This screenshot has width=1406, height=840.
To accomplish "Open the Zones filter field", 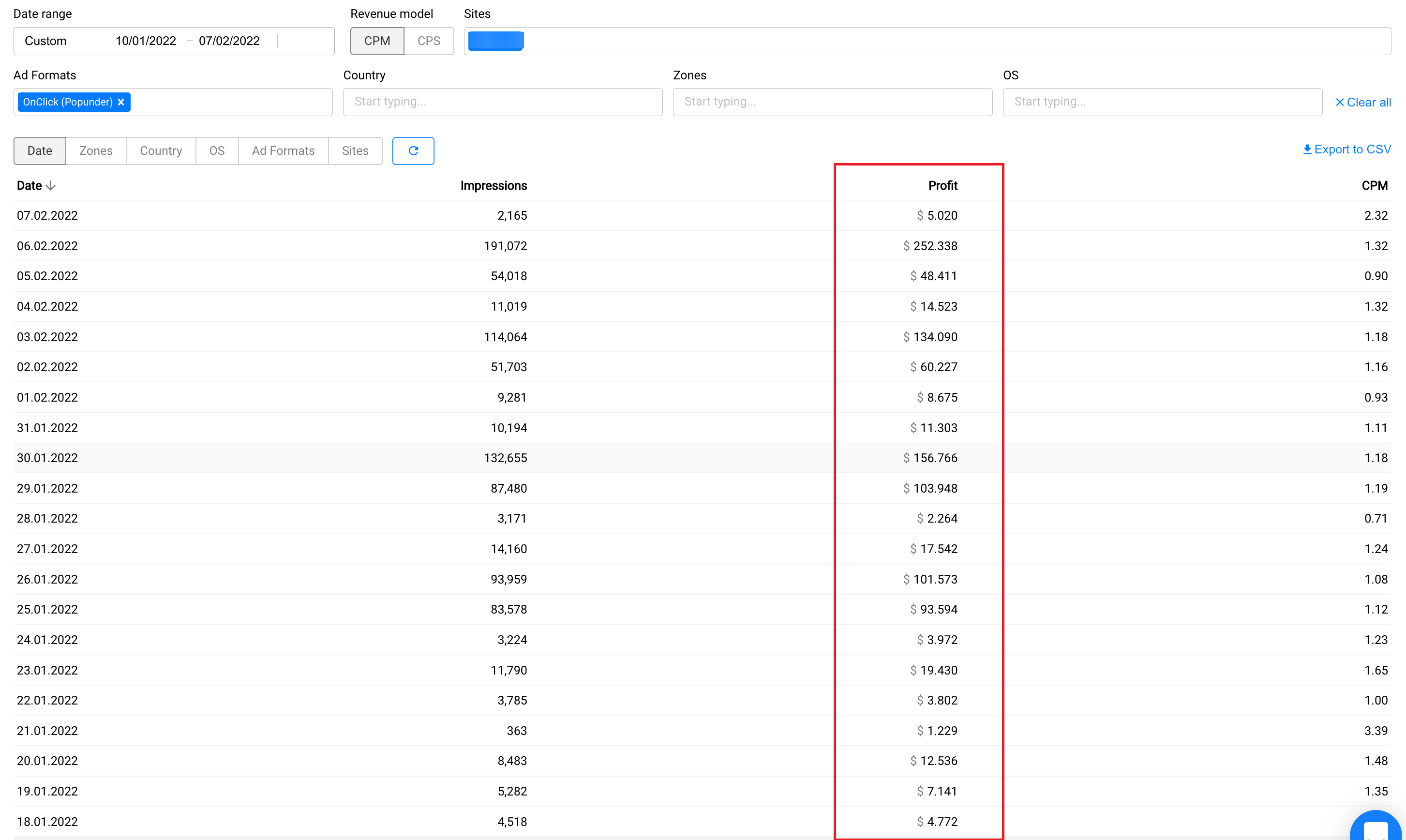I will click(x=832, y=102).
